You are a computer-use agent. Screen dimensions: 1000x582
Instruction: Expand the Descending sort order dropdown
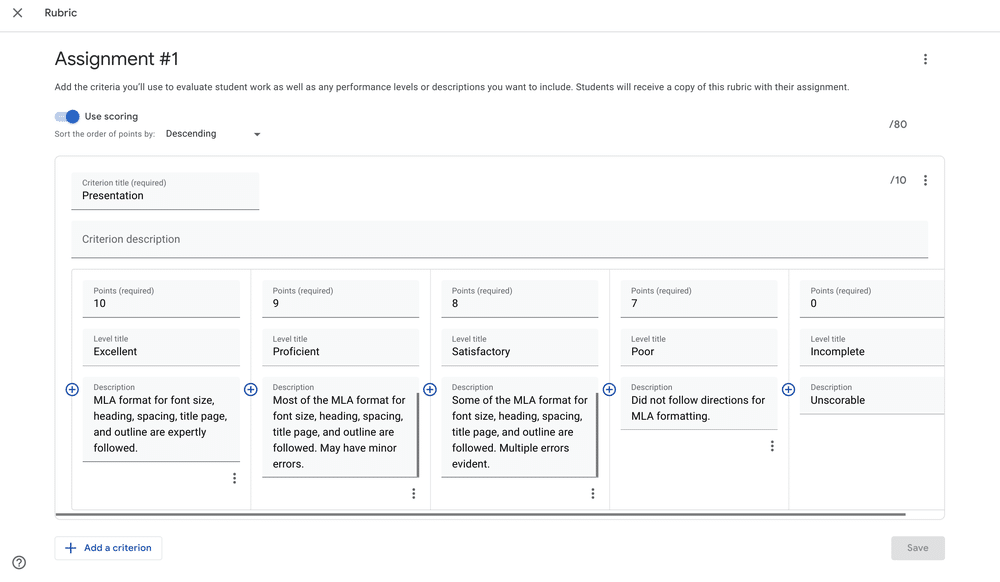213,134
